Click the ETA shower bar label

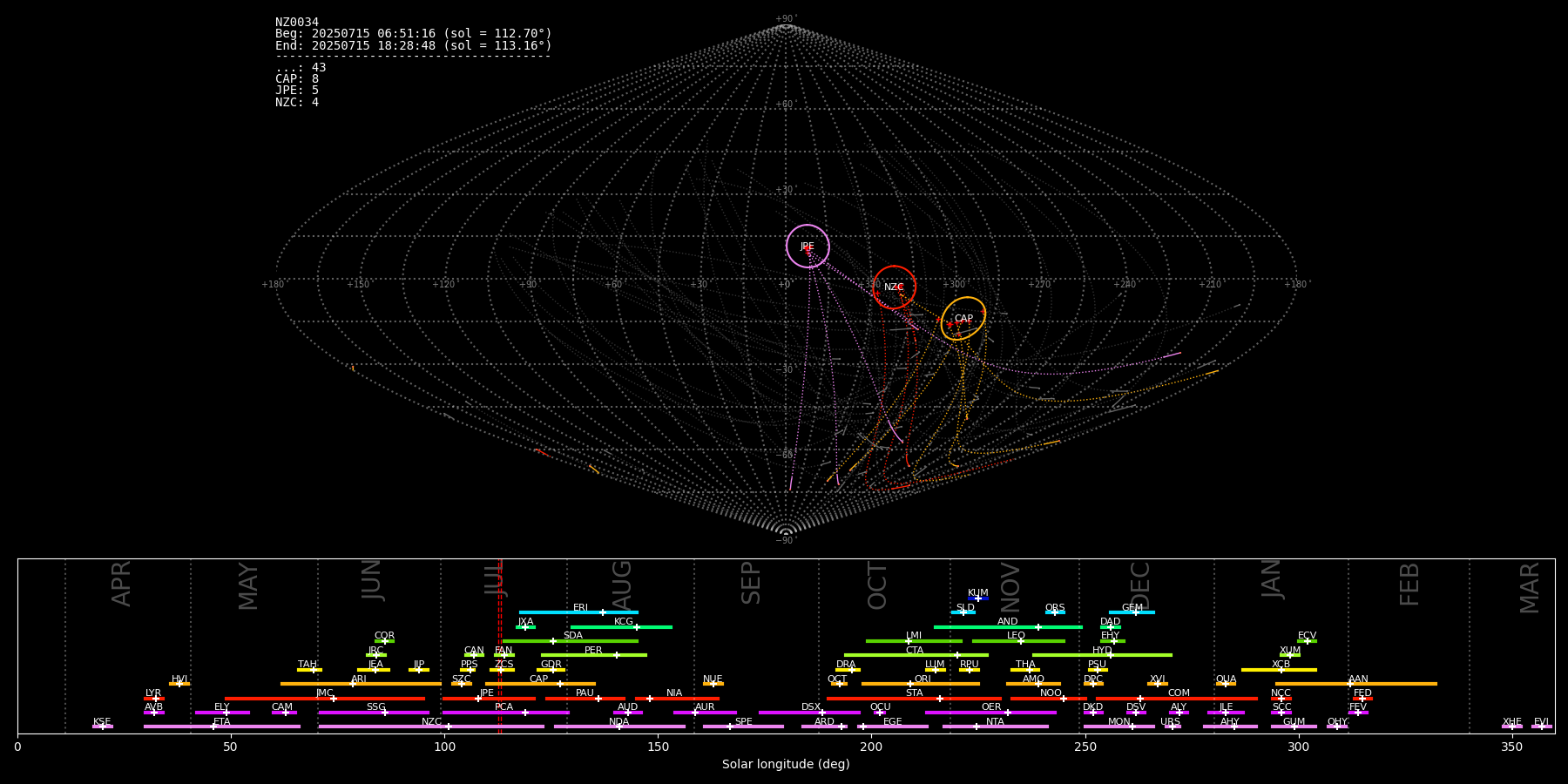[222, 722]
